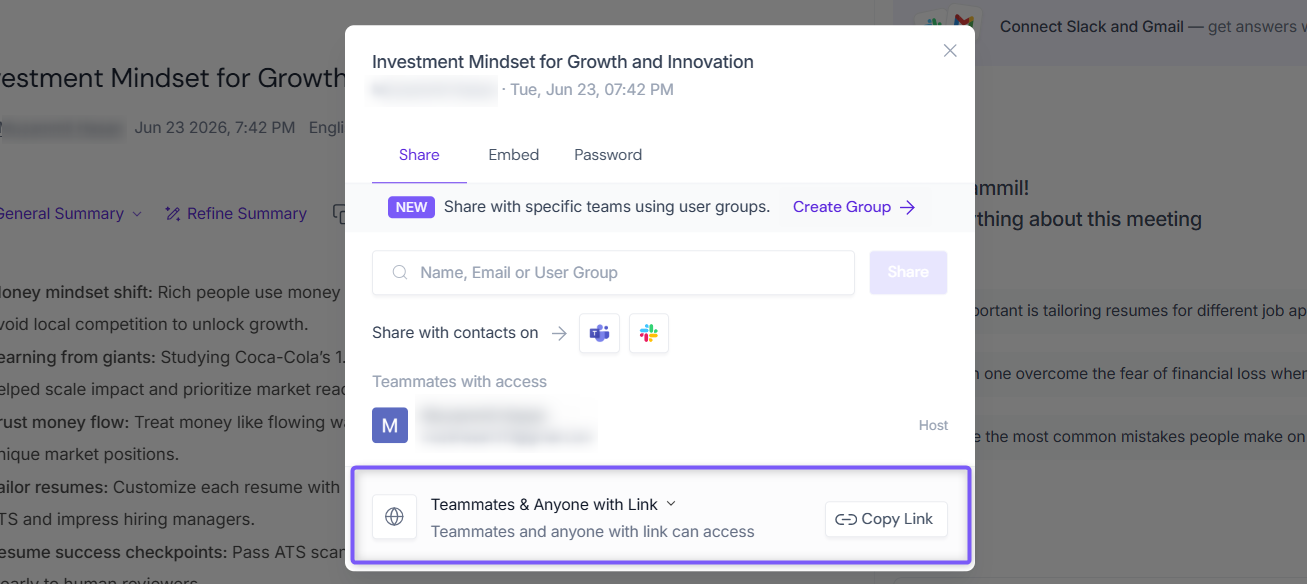Focus the Name, Email or User Group field

click(613, 272)
